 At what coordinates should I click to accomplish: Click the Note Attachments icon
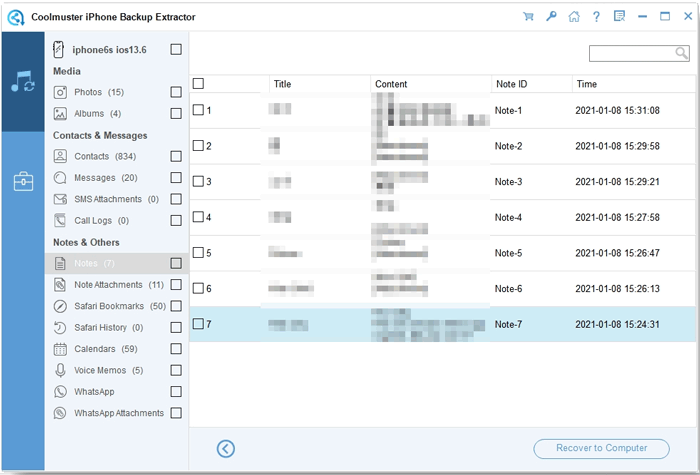pos(60,285)
